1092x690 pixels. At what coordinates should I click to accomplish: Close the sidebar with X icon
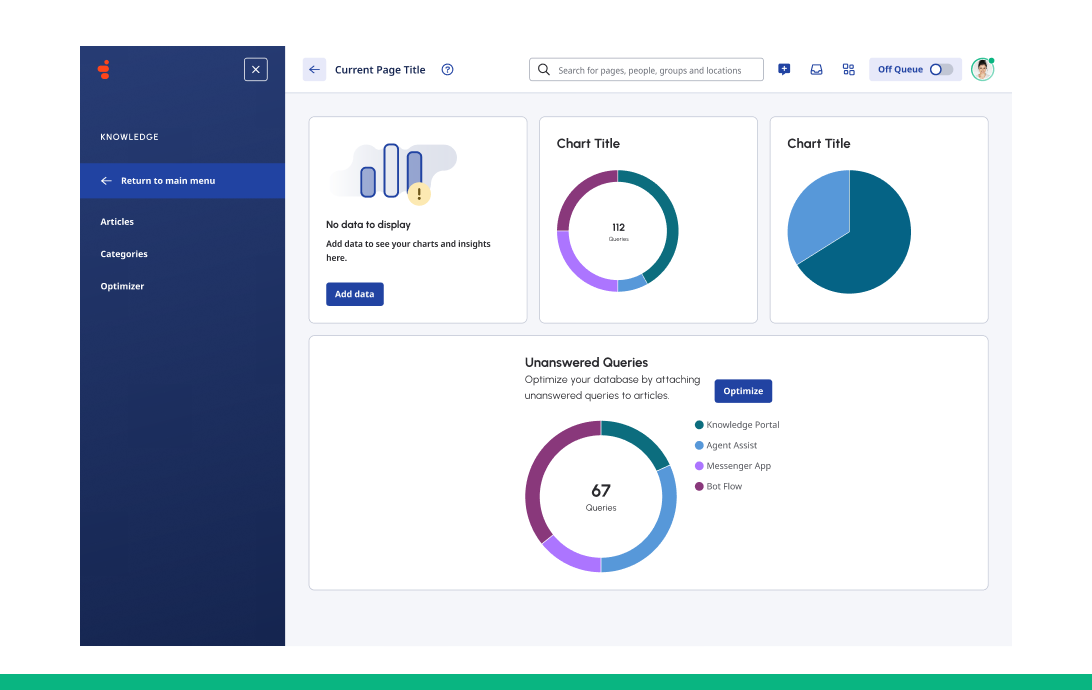256,69
